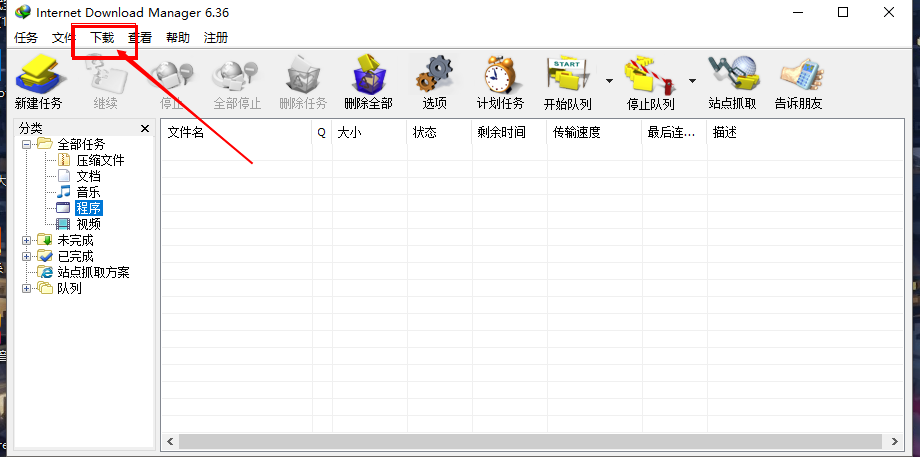920x457 pixels.
Task: Select 文档 category in tree
Action: (89, 176)
